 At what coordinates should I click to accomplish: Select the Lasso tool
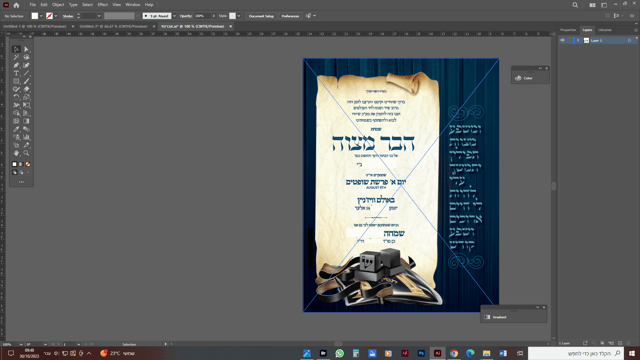pos(27,58)
